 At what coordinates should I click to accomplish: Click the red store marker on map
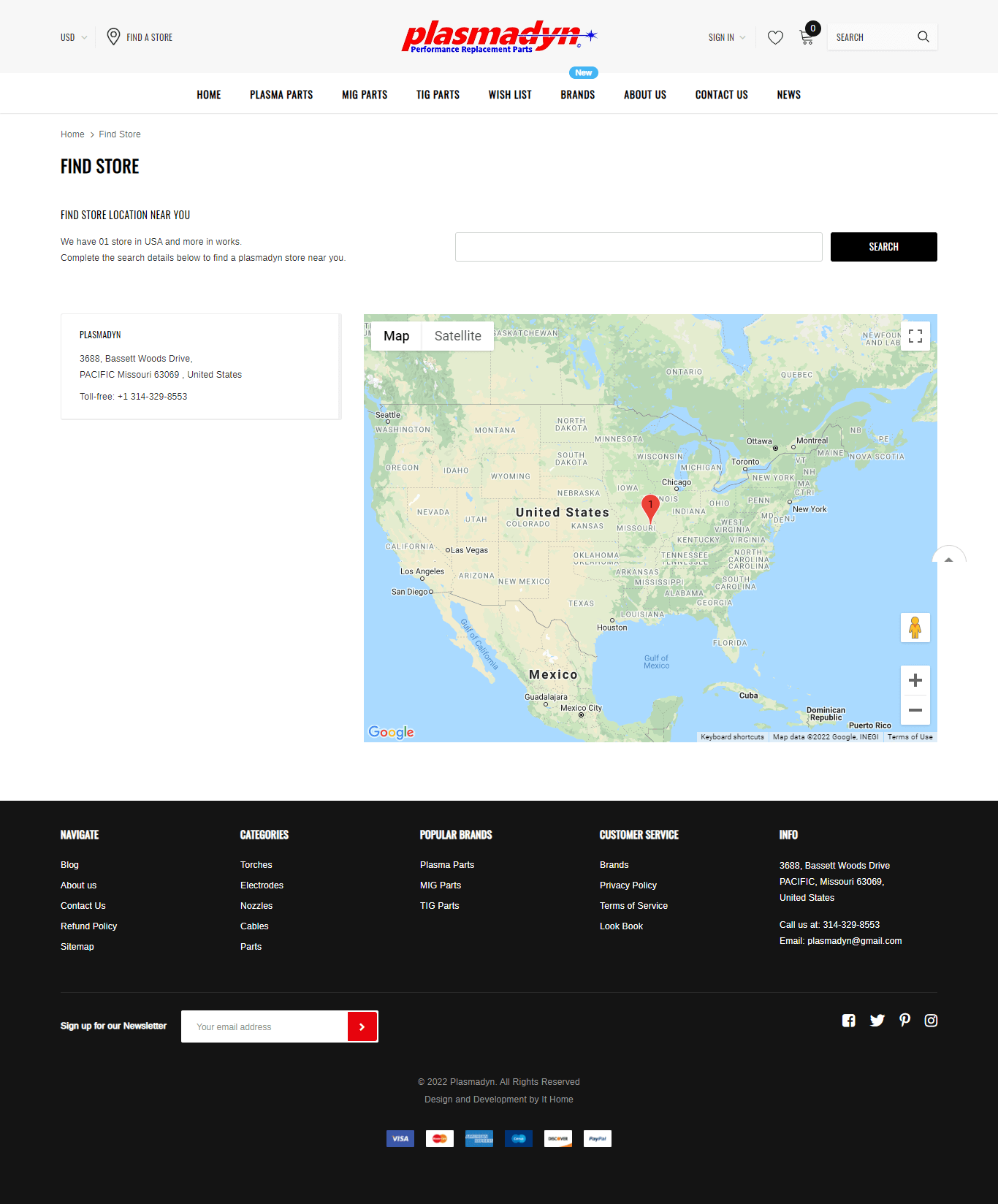tap(650, 508)
